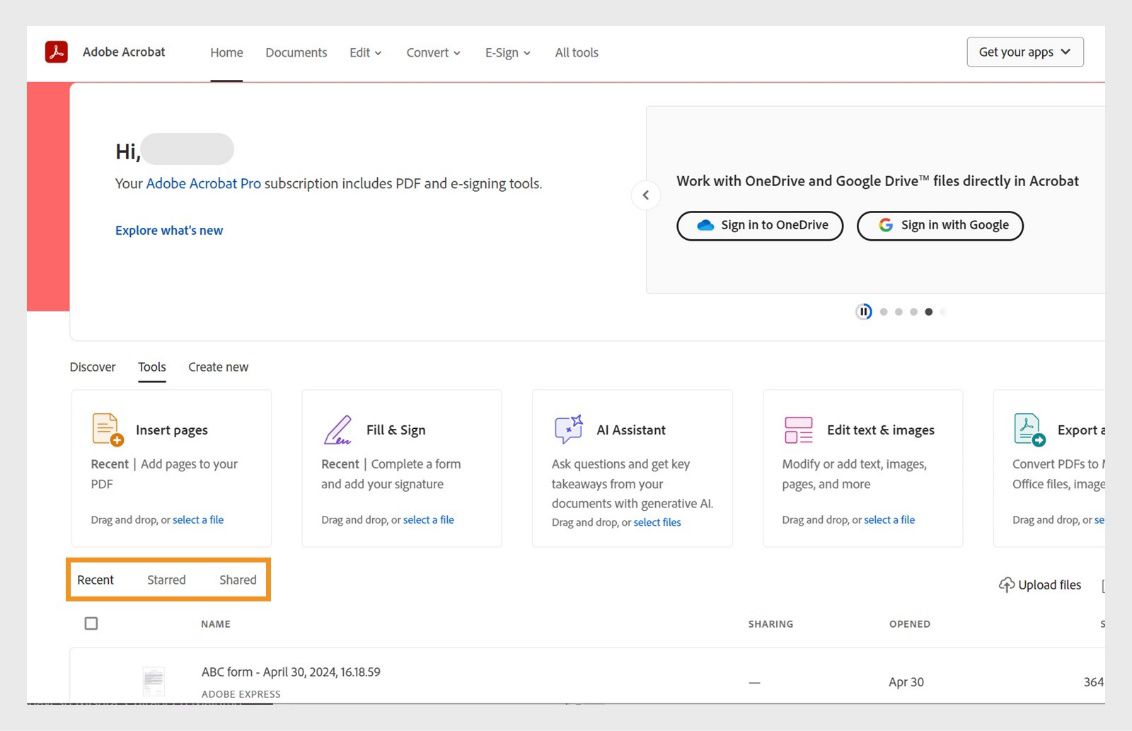Switch to the Create new tab

point(218,366)
